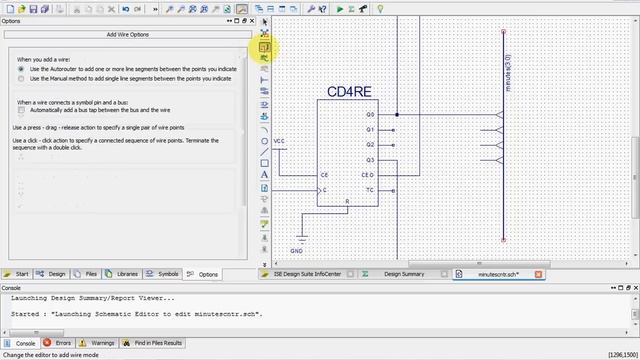Screen dimensions: 640x360
Task: Select the minutescntr.sch* document tab
Action: pyautogui.click(x=498, y=274)
